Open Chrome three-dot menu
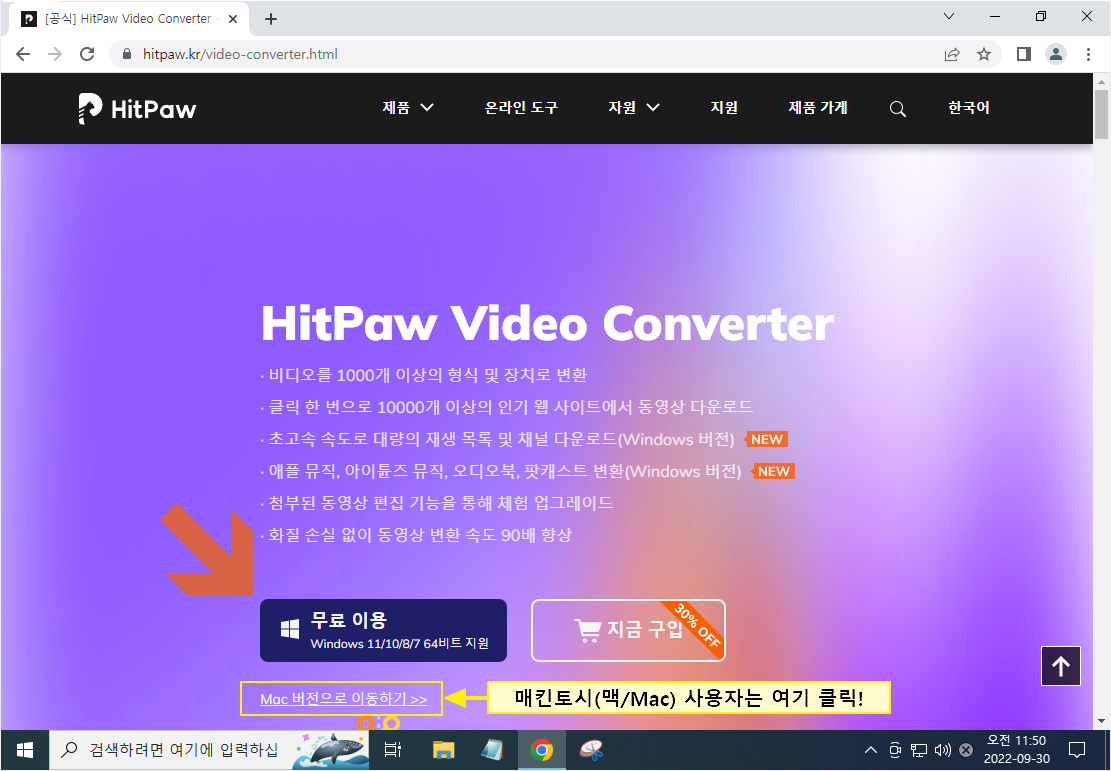The height and width of the screenshot is (771, 1111). 1088,54
